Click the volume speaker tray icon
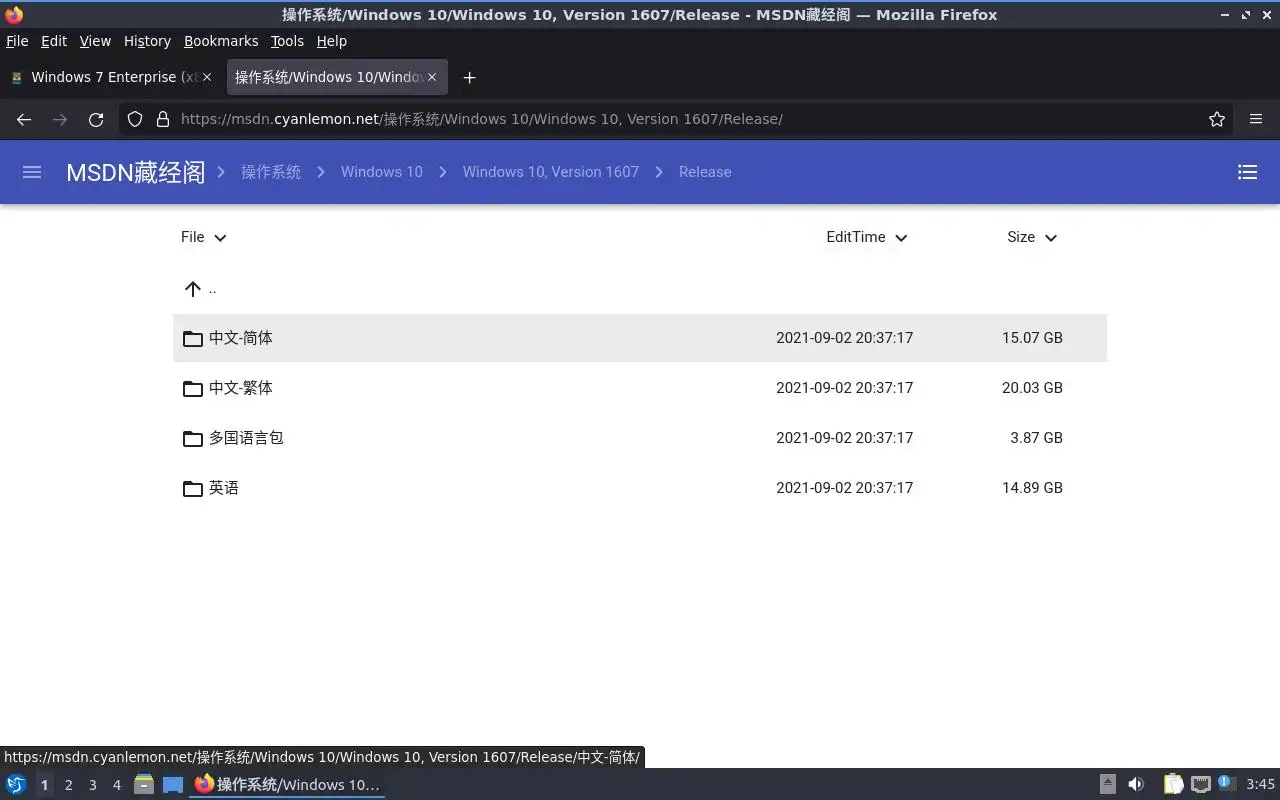This screenshot has height=800, width=1280. pos(1136,784)
